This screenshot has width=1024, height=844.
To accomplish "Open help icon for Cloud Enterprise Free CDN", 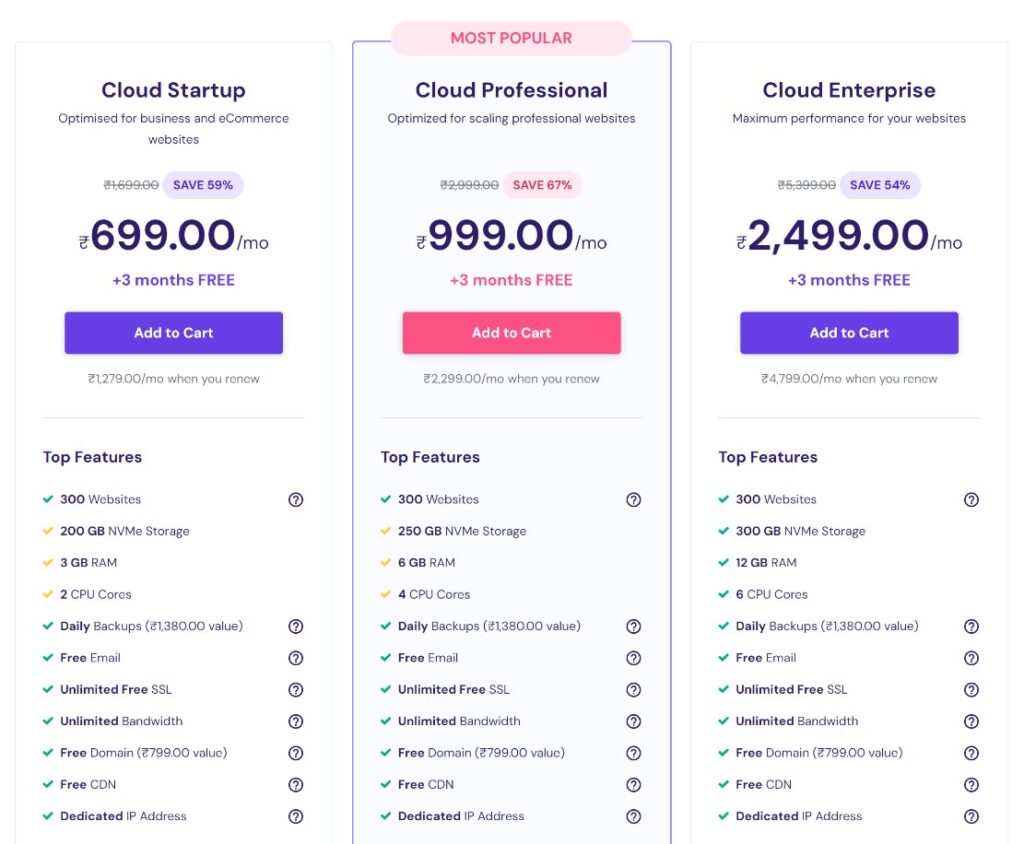I will pyautogui.click(x=971, y=785).
